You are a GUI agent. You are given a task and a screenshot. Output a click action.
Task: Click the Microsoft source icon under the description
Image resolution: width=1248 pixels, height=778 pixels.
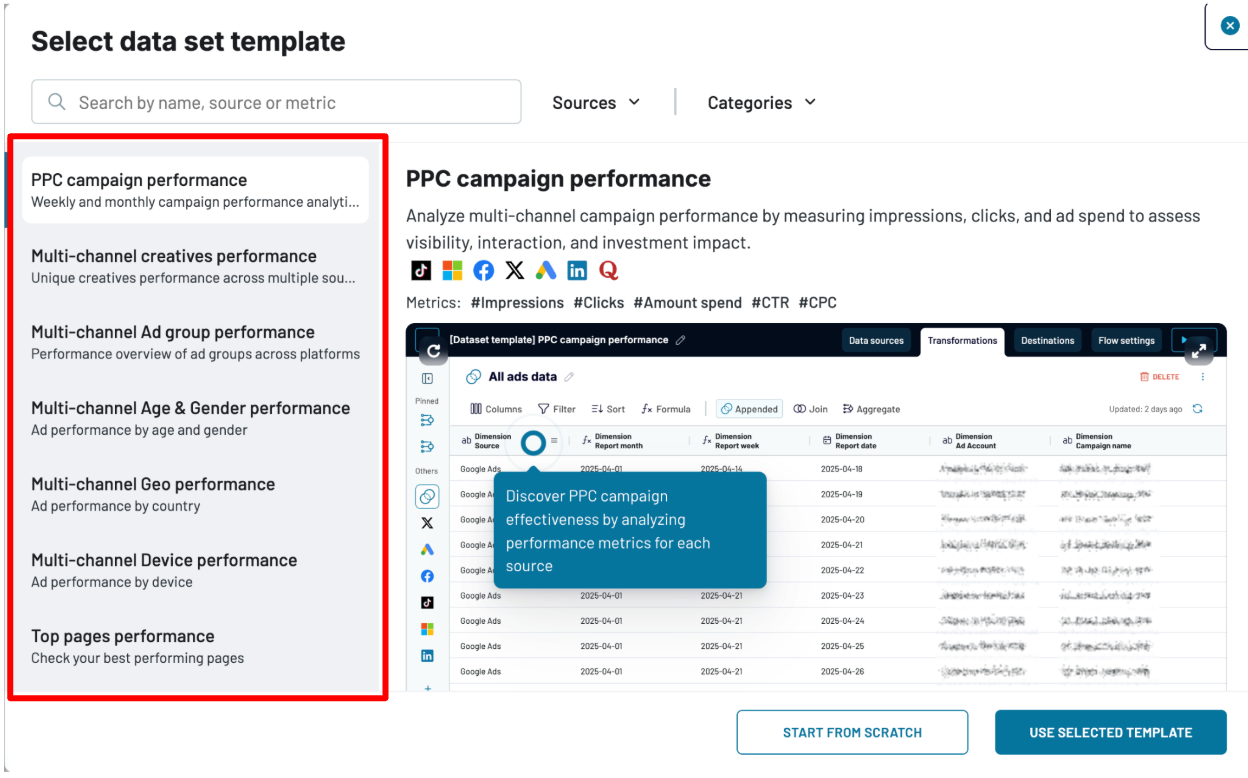(452, 271)
